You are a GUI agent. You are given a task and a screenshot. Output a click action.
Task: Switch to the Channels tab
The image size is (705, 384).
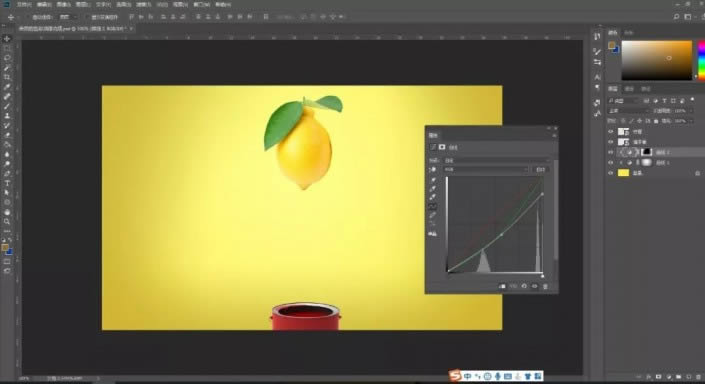[629, 89]
